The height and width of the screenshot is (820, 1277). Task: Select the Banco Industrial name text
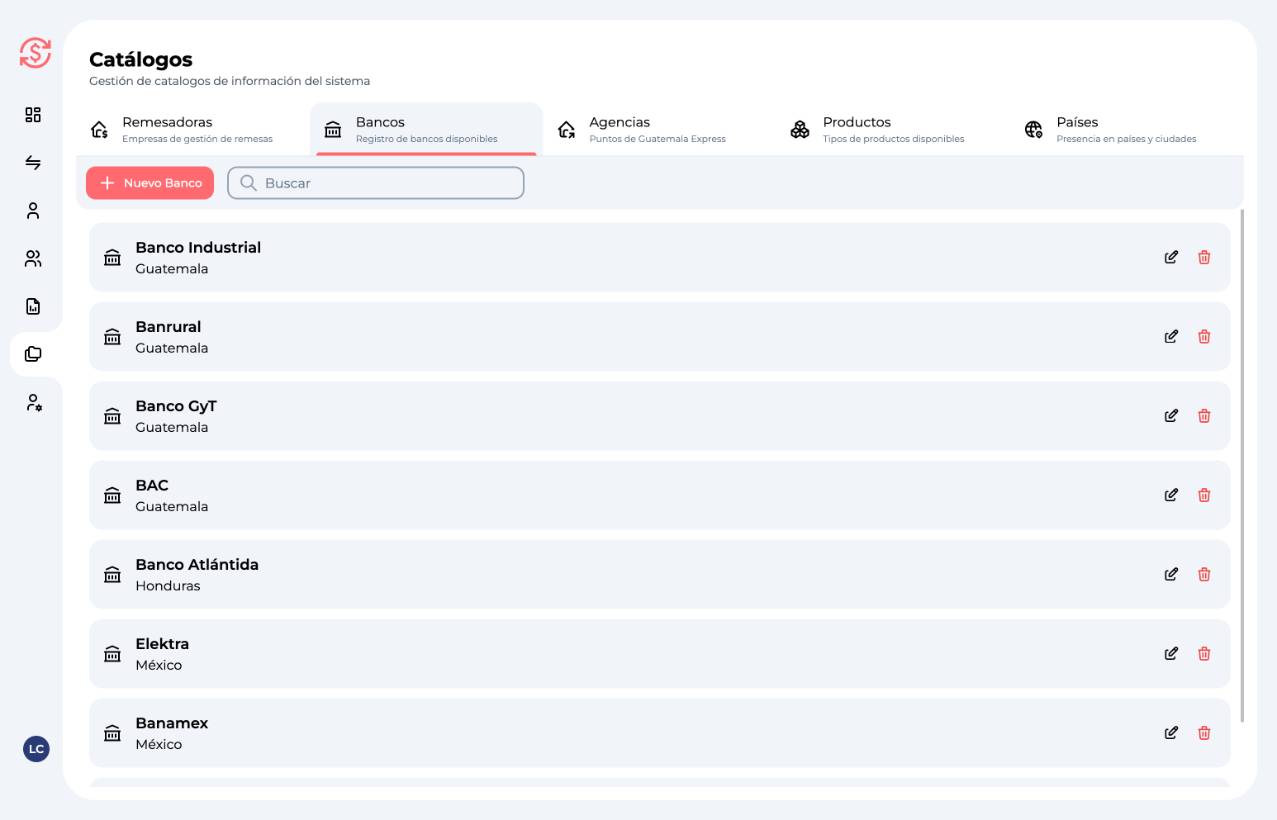click(198, 248)
